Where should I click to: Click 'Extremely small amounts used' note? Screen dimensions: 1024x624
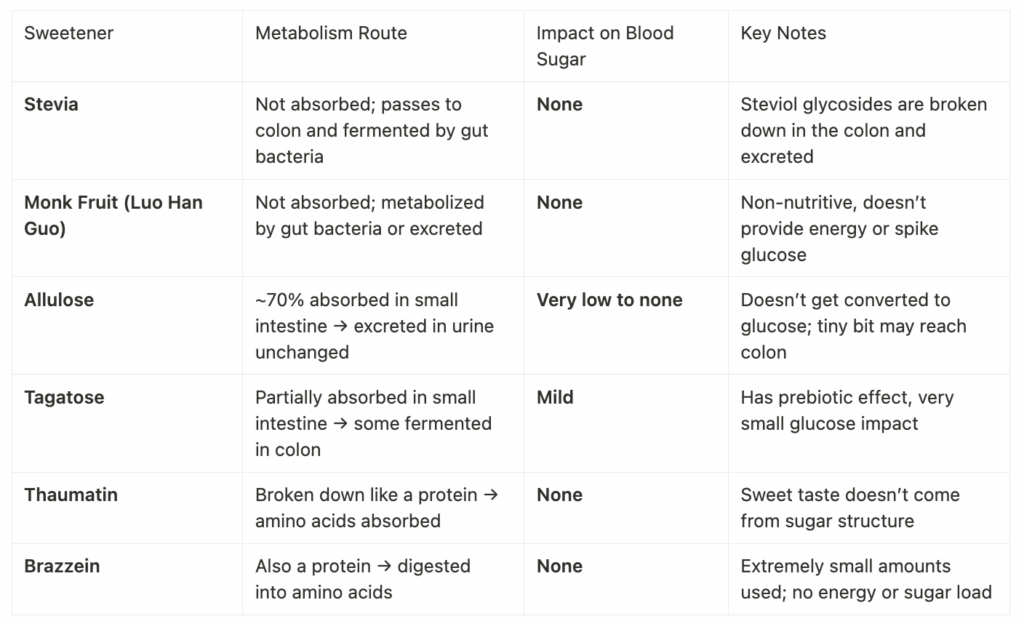[x=866, y=579]
